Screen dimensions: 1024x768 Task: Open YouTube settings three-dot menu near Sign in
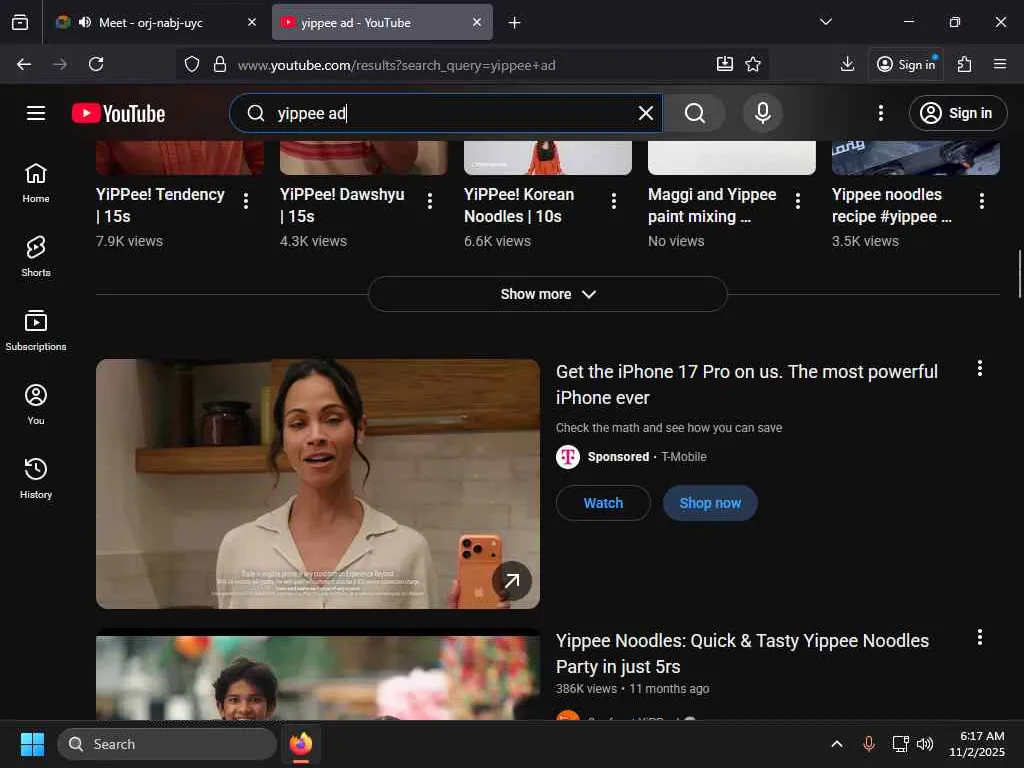coord(880,113)
